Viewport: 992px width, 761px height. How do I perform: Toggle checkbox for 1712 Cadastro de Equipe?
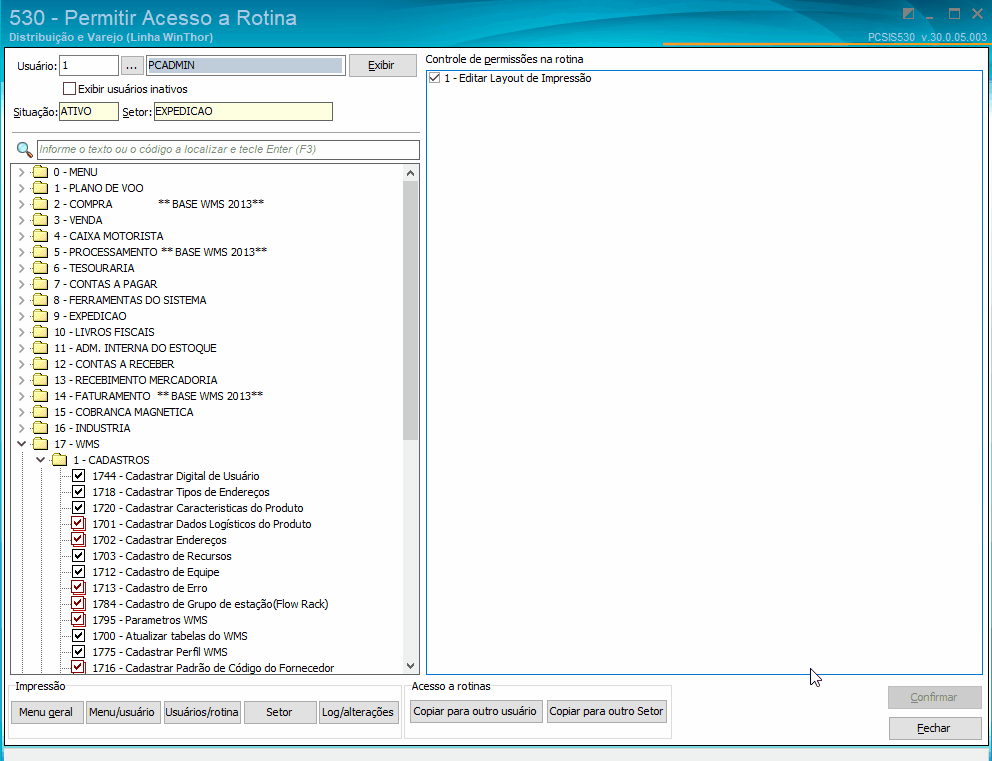point(78,572)
